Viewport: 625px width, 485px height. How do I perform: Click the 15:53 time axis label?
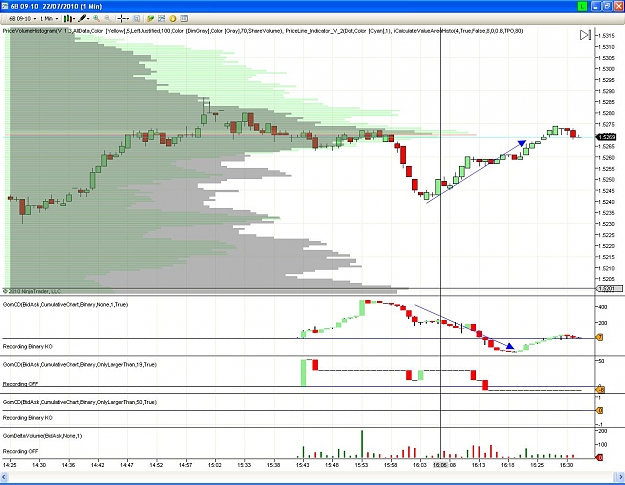coord(362,465)
